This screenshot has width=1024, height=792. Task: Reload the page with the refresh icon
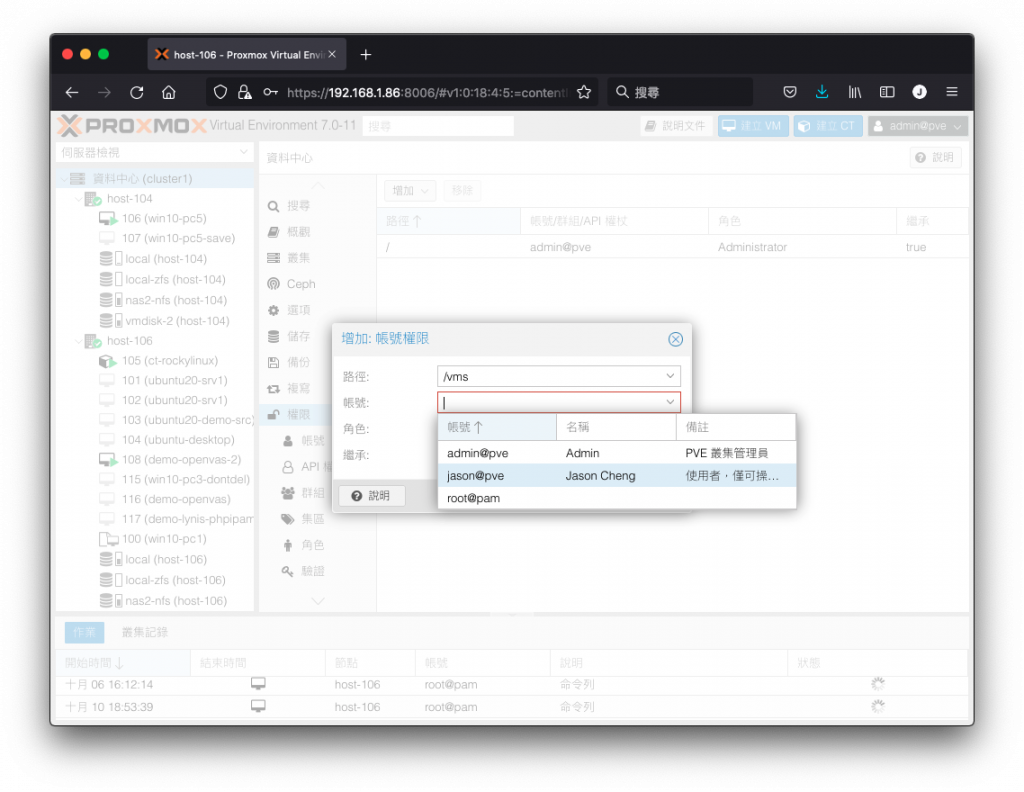[136, 92]
